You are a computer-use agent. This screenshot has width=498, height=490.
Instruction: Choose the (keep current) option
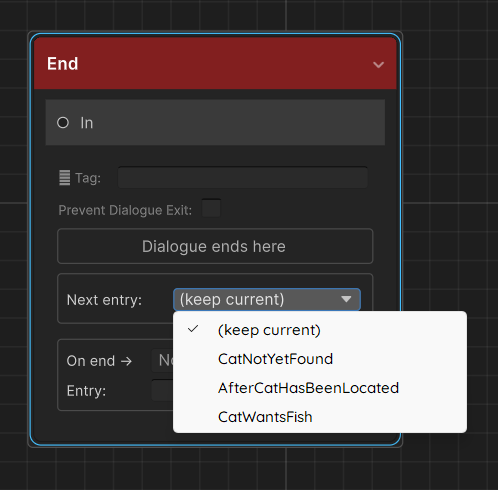[320, 330]
